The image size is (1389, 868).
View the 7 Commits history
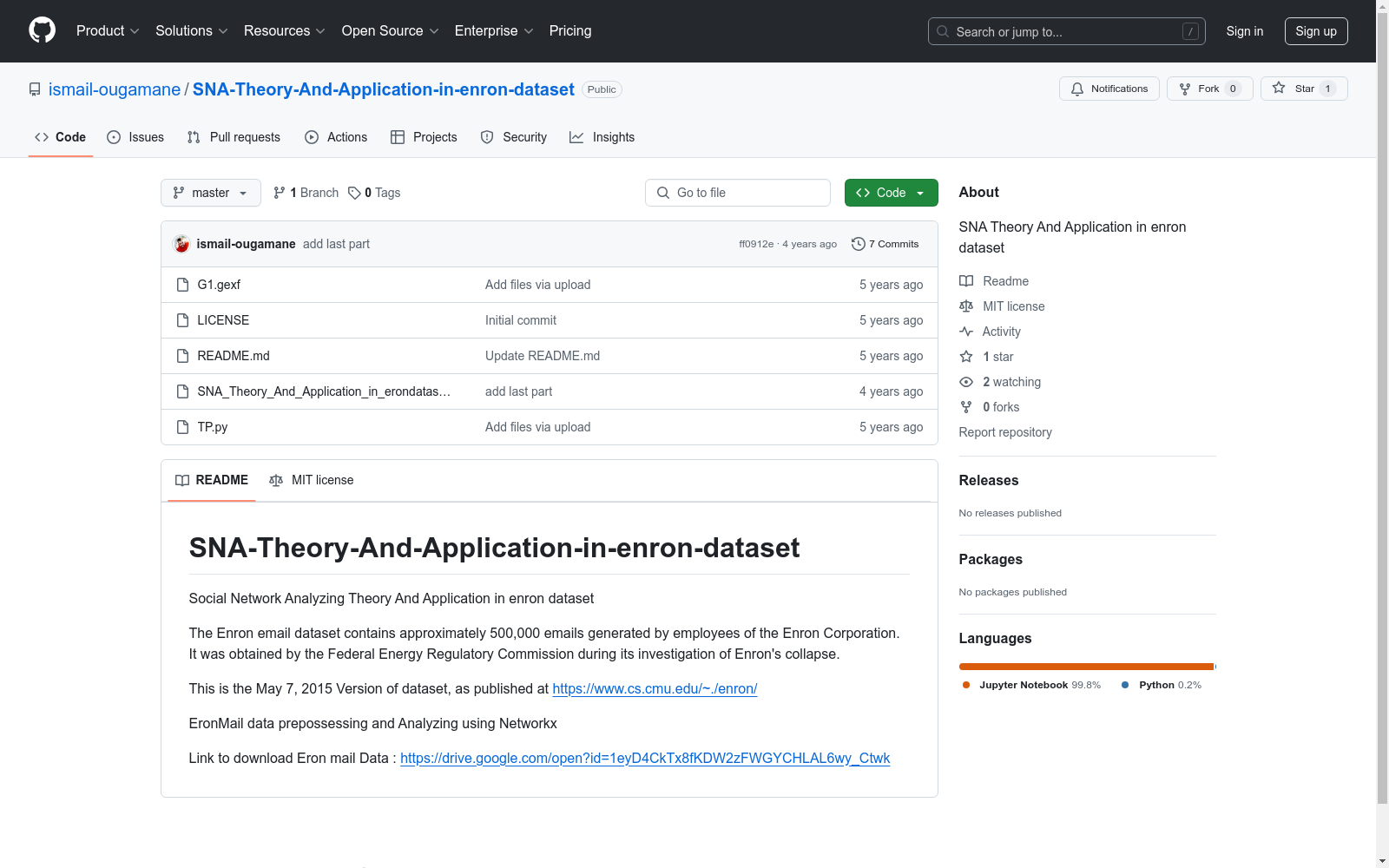coord(885,244)
